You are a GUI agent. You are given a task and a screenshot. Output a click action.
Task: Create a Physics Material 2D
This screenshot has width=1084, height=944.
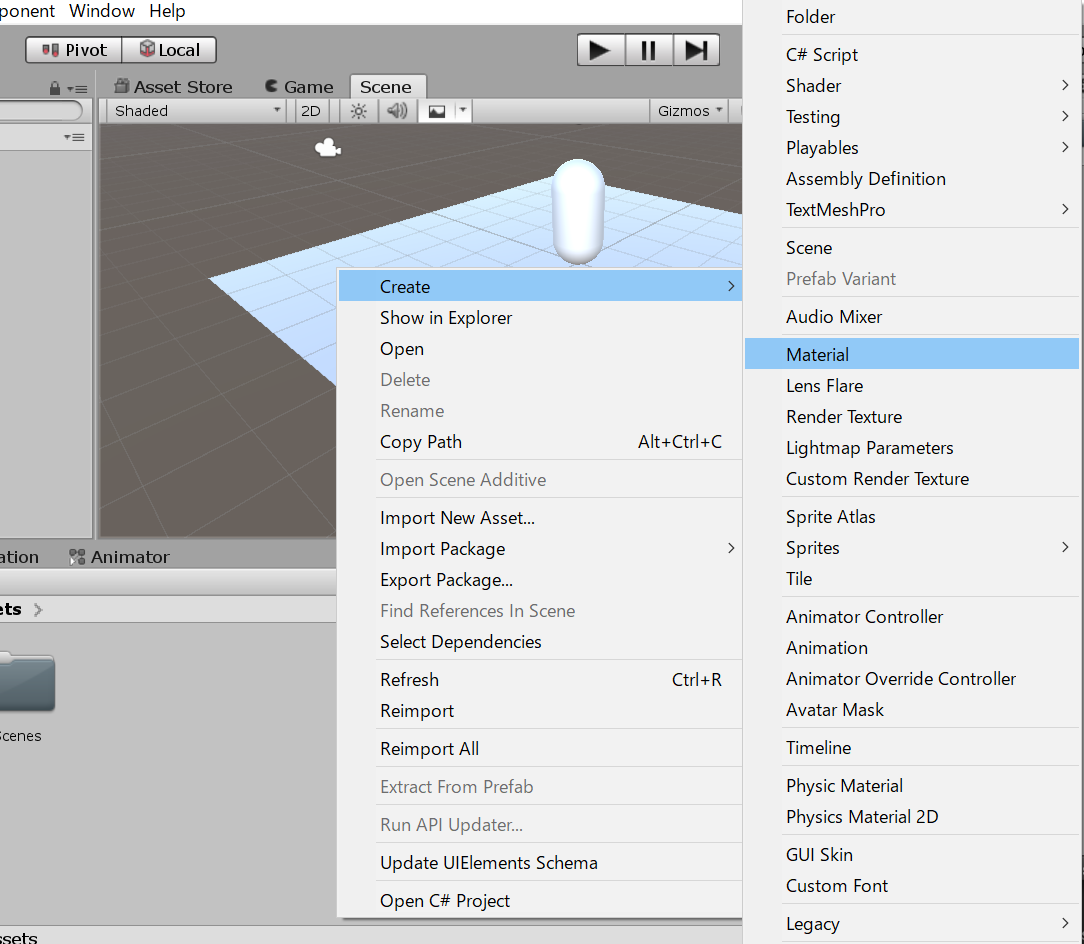[x=912, y=816]
